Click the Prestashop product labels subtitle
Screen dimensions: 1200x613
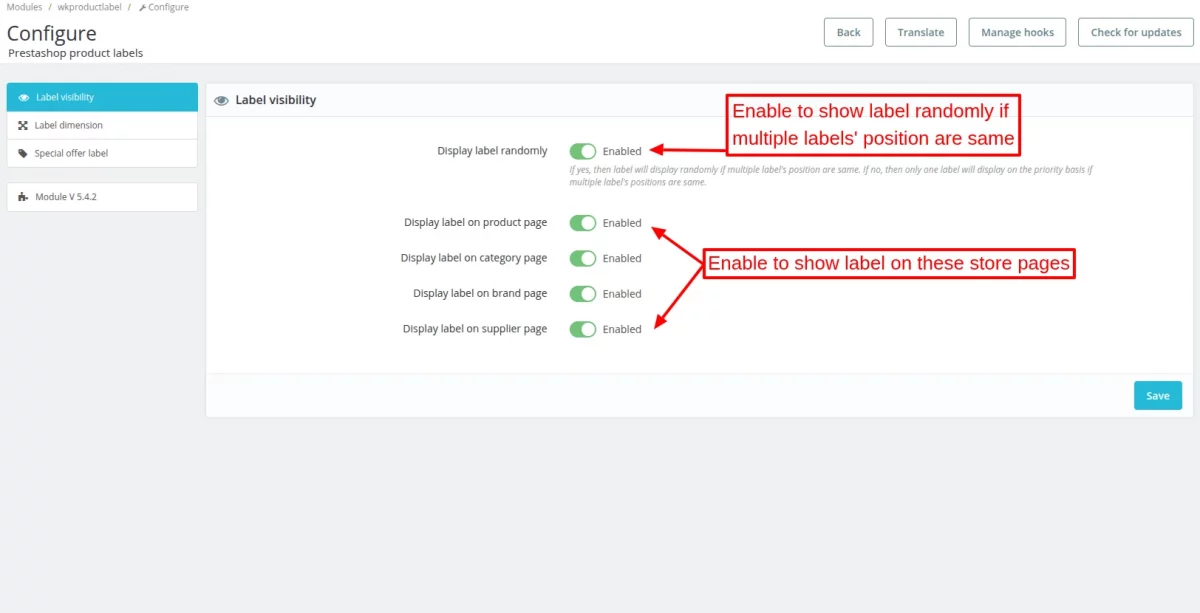(76, 53)
